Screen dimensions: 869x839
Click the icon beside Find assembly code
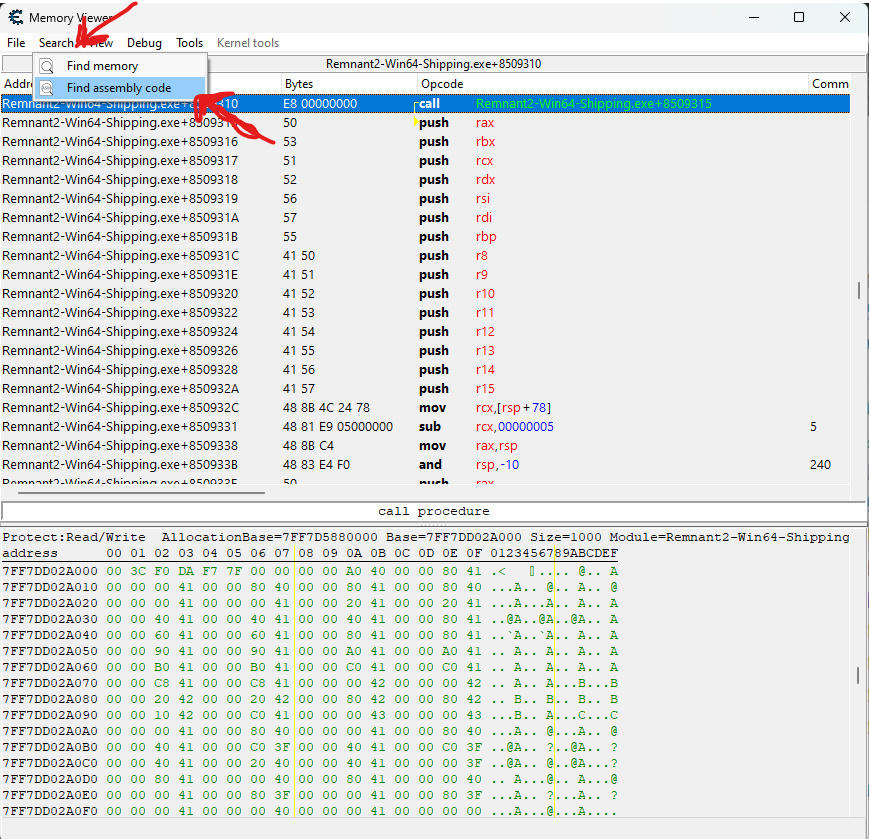47,88
